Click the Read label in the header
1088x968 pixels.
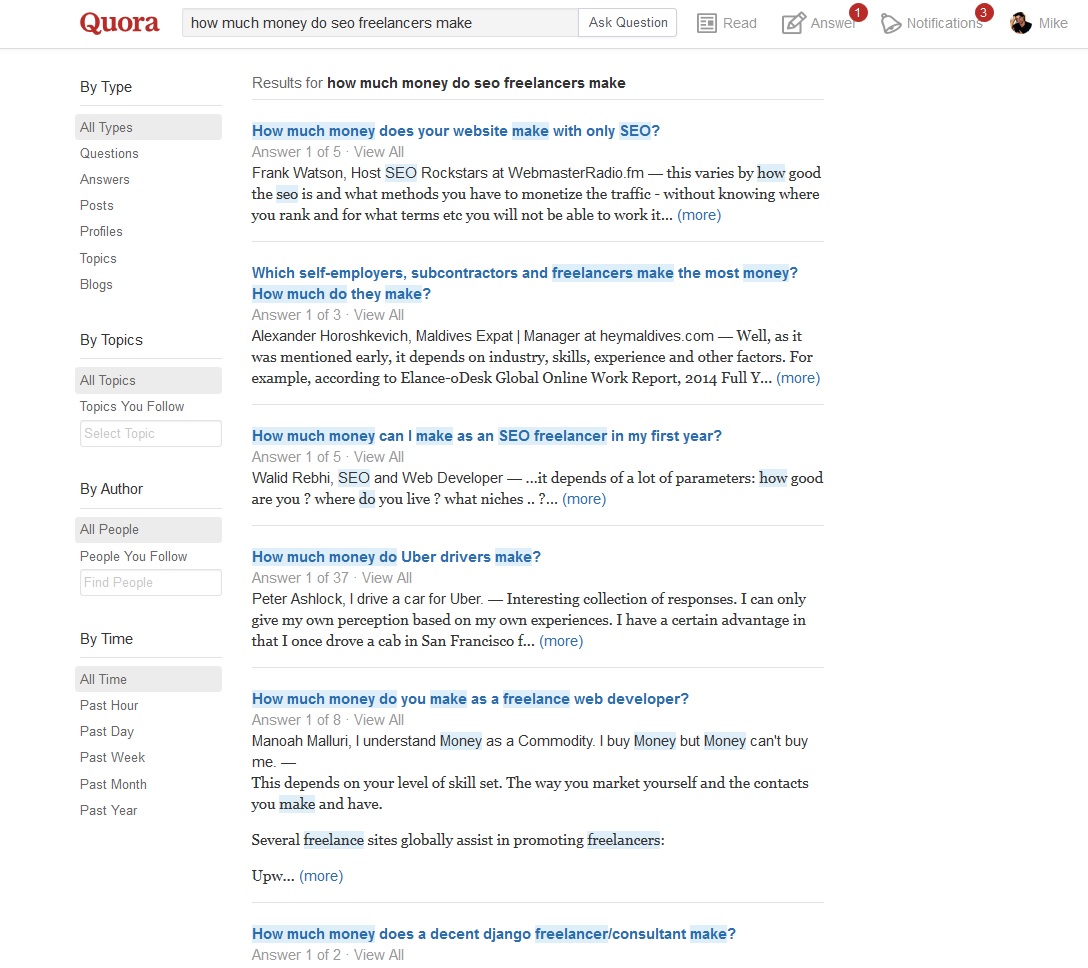[740, 24]
